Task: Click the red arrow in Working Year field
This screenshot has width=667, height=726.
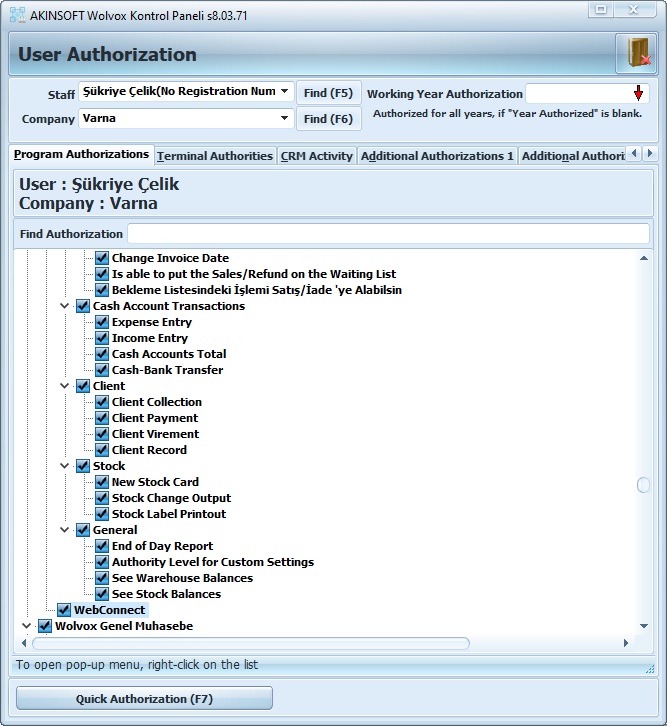Action: 638,93
